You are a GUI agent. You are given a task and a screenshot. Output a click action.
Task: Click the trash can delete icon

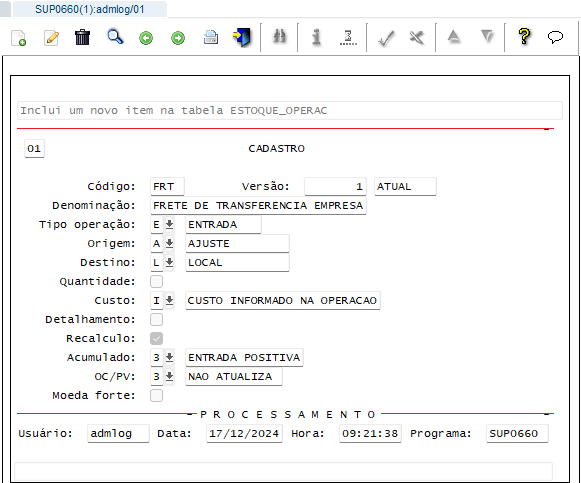tap(82, 37)
